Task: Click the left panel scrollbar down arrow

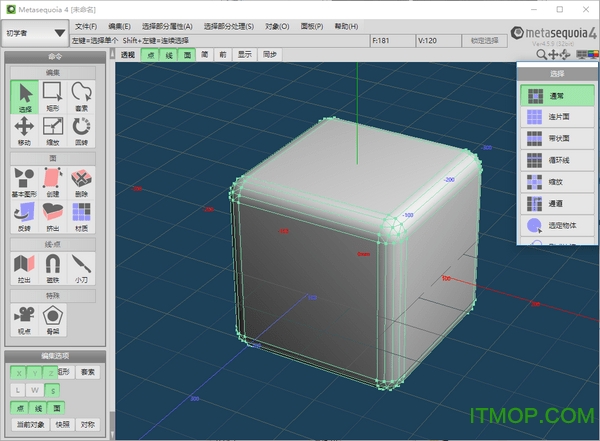Action: pos(112,435)
